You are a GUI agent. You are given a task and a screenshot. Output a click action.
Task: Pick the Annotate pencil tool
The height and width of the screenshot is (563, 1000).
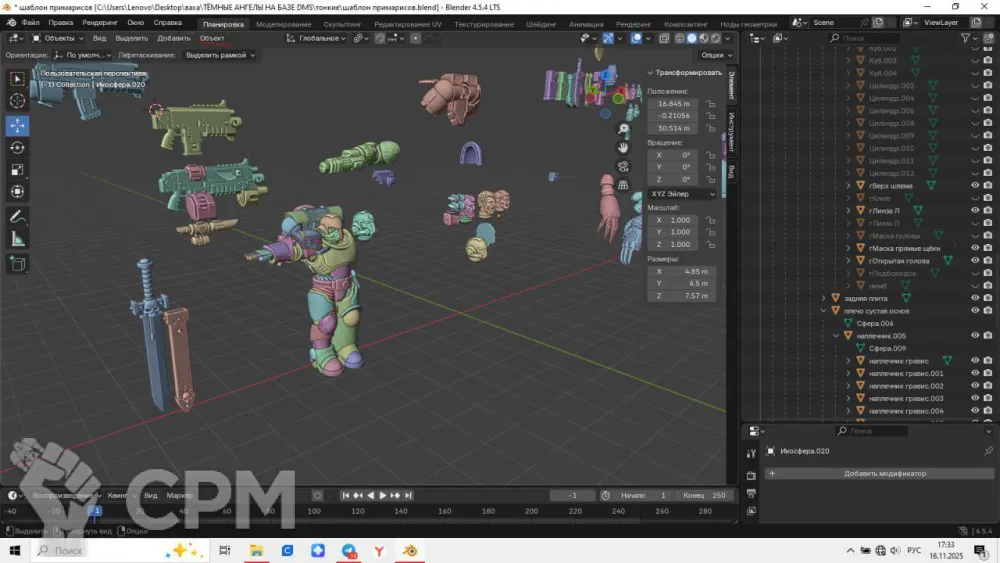click(x=18, y=216)
